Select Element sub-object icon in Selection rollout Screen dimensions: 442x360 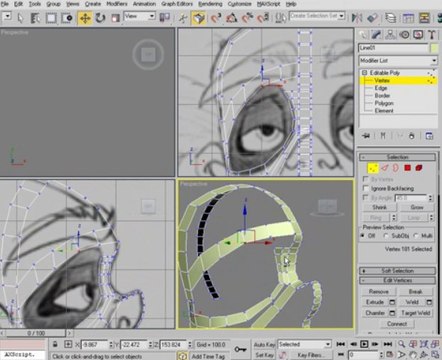tap(419, 168)
